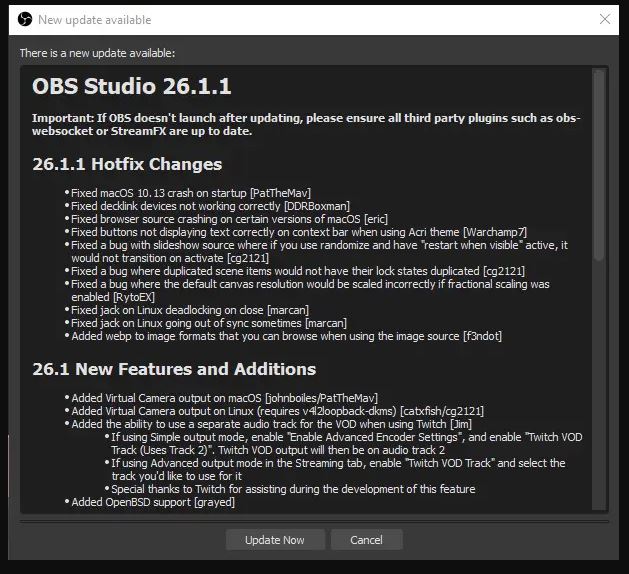Click the 'Special thanks to Twitch' line

(293, 489)
